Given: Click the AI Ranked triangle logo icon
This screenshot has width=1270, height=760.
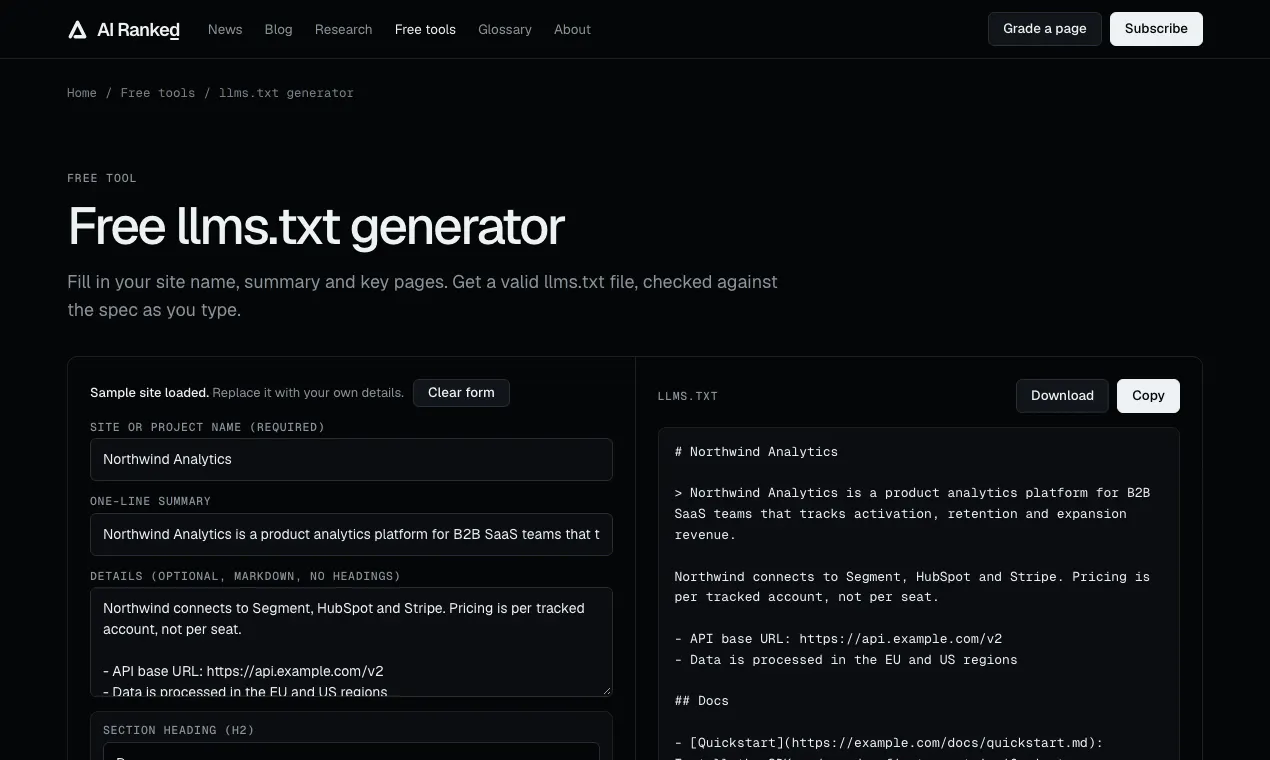Looking at the screenshot, I should click(x=77, y=30).
